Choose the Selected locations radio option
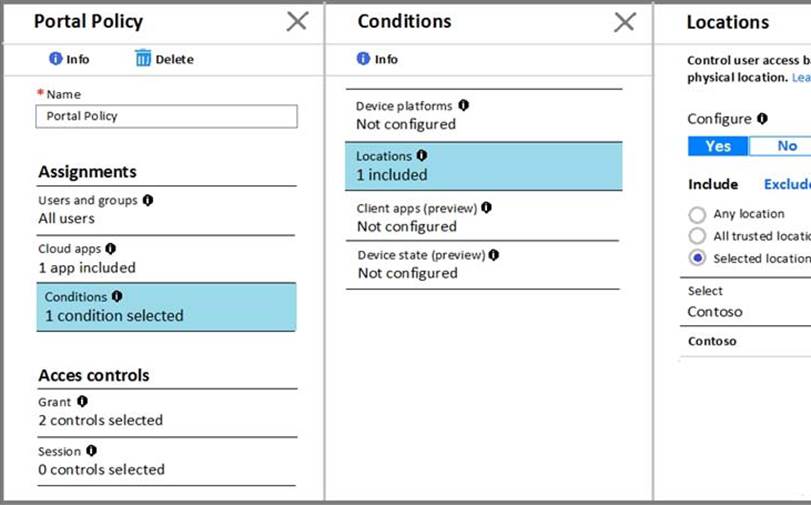The width and height of the screenshot is (811, 505). (x=696, y=258)
